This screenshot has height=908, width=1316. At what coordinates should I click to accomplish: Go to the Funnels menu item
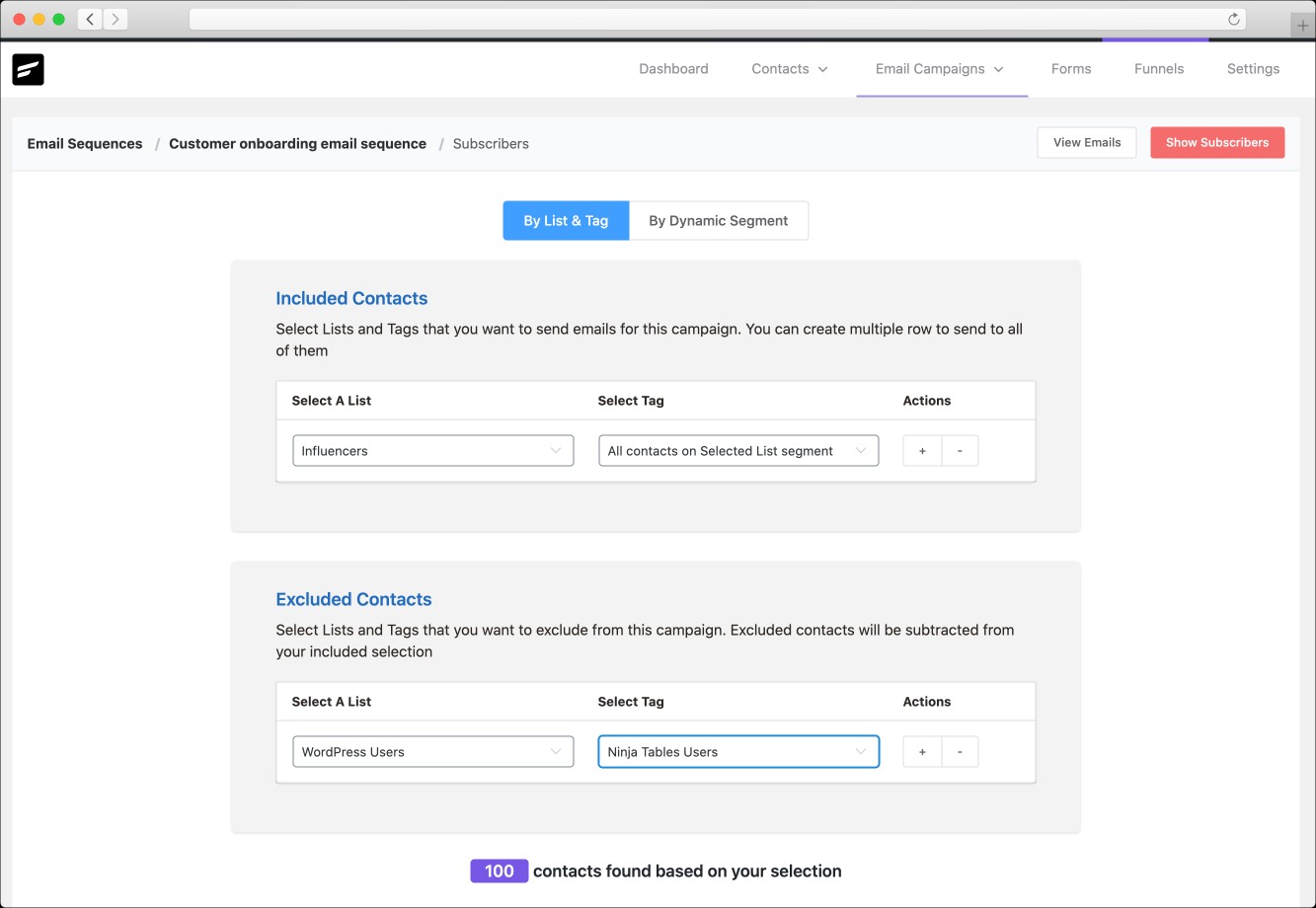[x=1158, y=69]
